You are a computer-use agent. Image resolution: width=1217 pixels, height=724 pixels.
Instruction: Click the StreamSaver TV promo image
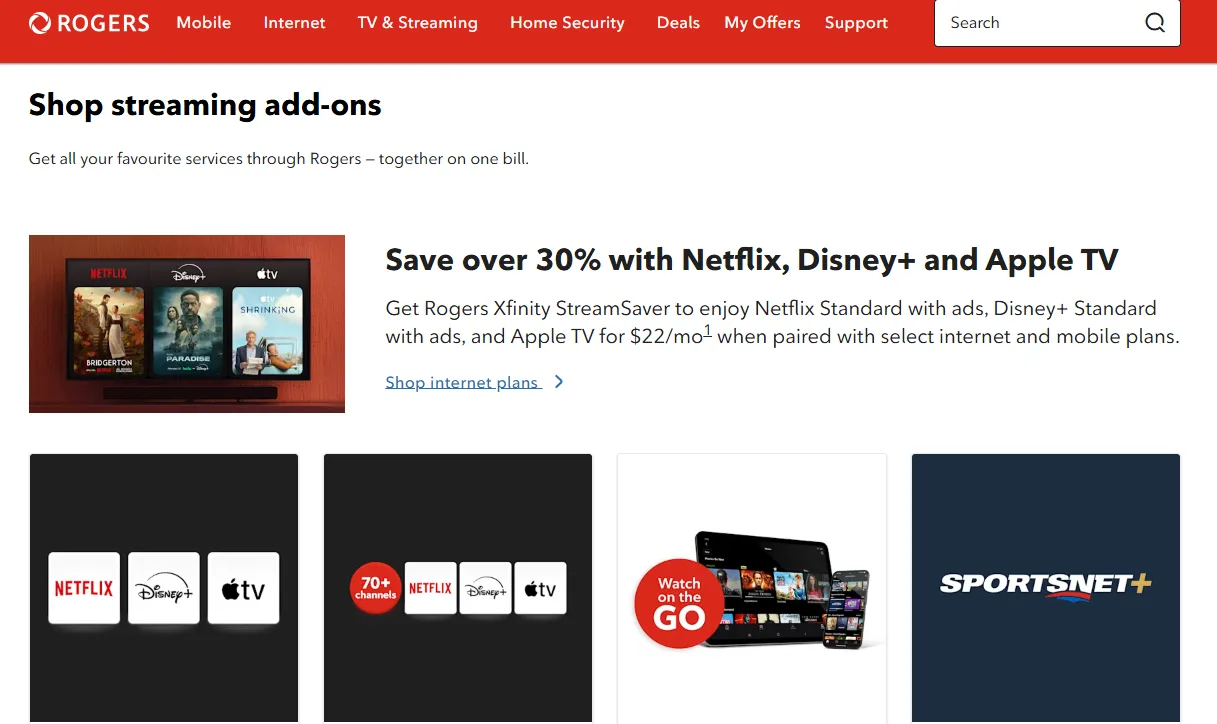click(187, 324)
